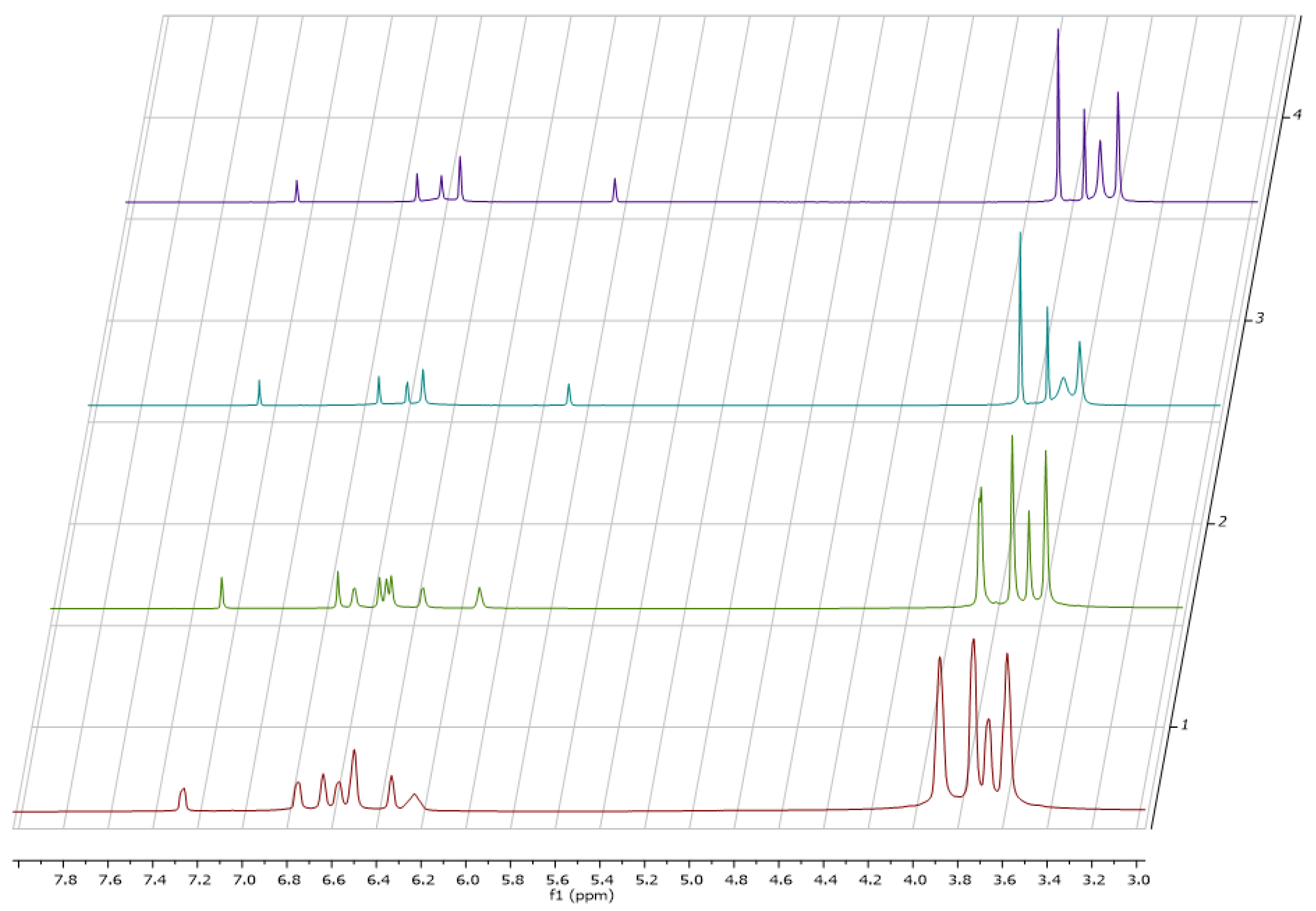
Task: Click the 4.0 tick label on the axis
Action: click(x=915, y=880)
